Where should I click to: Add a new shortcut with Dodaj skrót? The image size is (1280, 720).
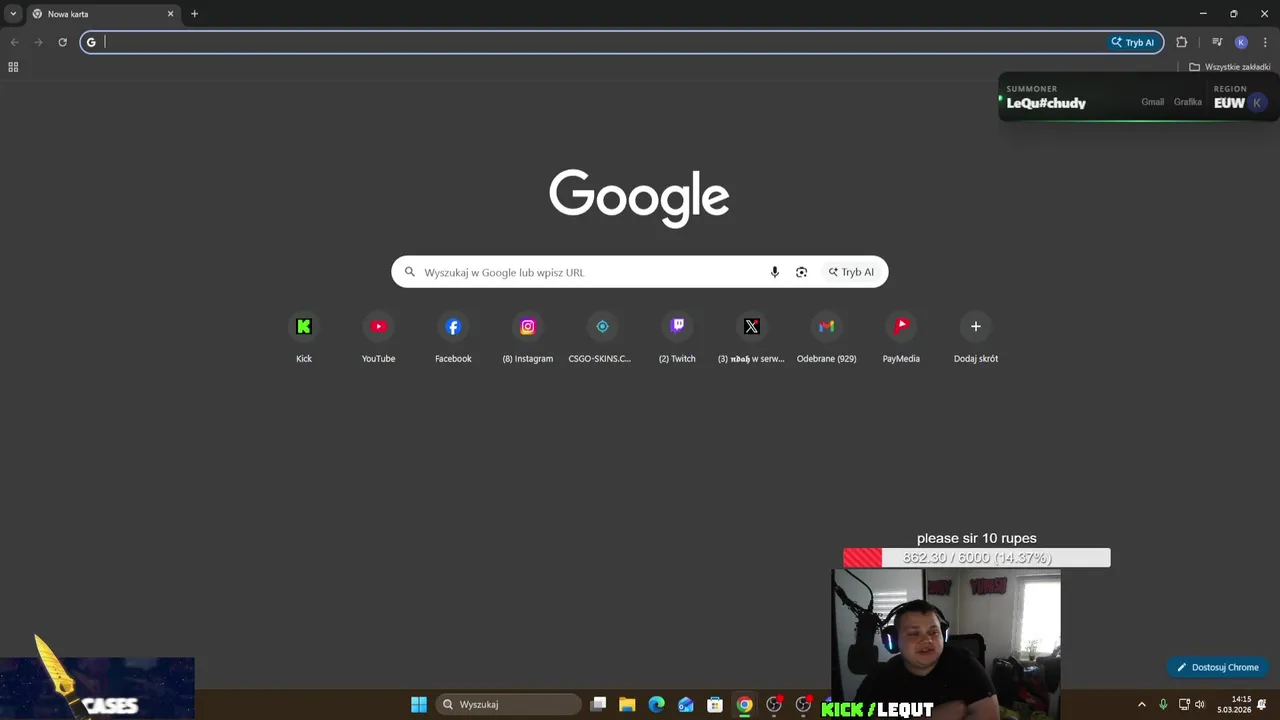coord(976,338)
